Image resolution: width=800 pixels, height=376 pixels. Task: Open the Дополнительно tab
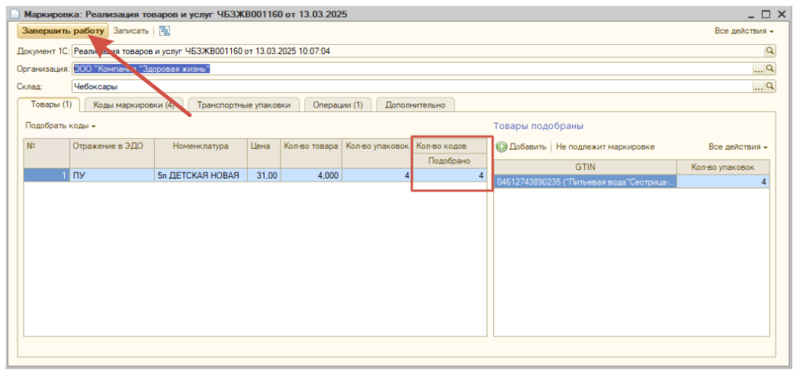pyautogui.click(x=415, y=105)
